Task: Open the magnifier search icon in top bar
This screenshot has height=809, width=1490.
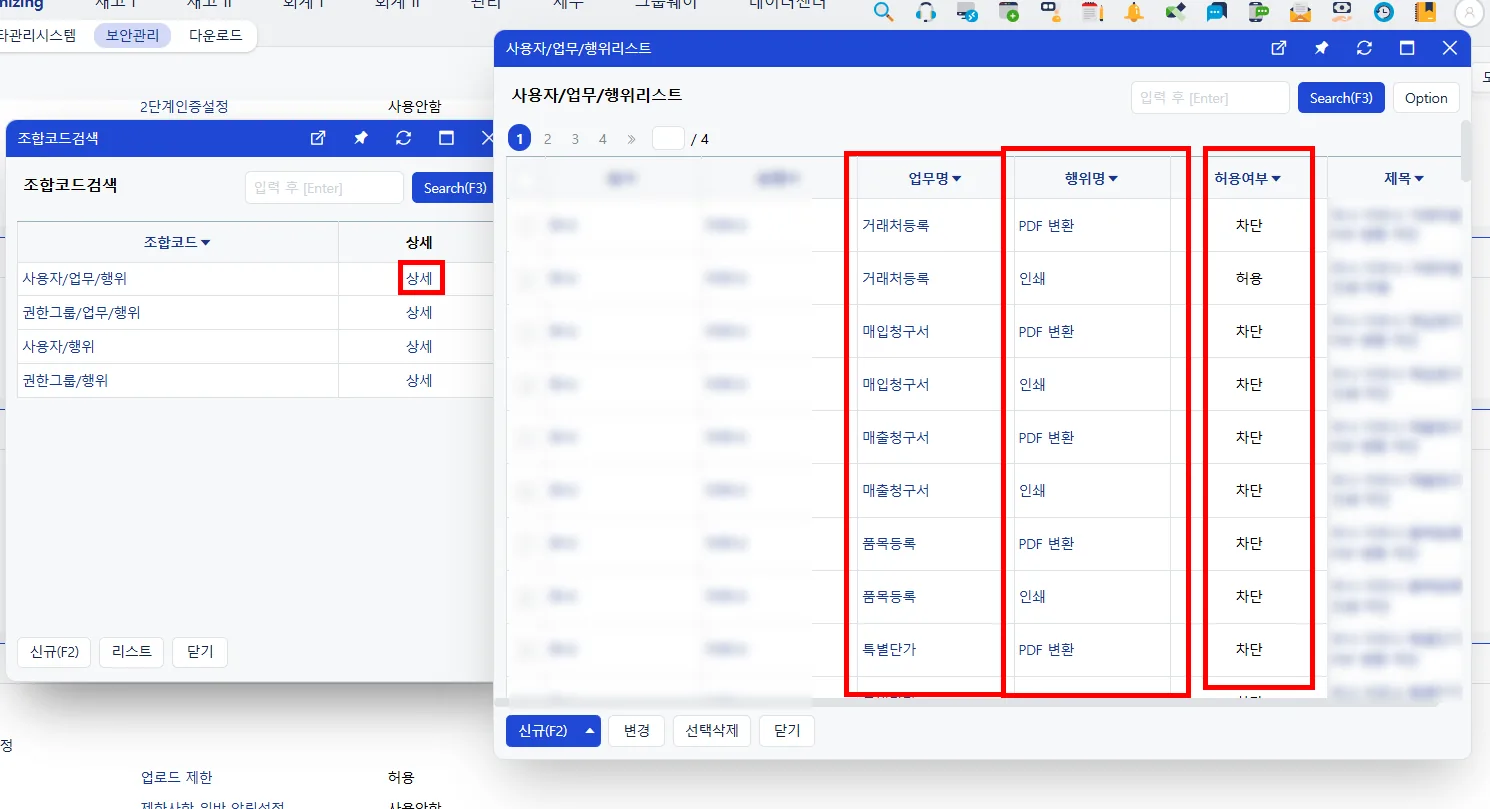Action: 883,12
